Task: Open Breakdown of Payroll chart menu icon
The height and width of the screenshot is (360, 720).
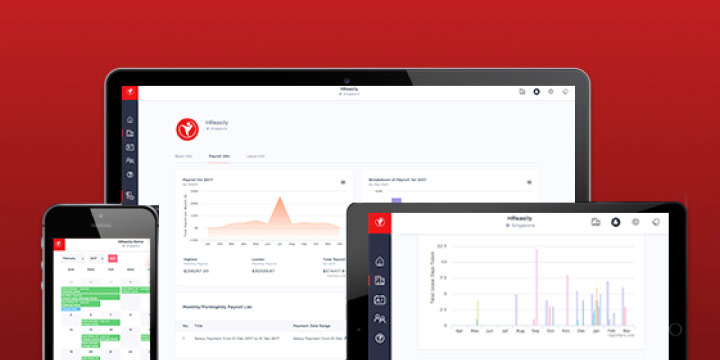Action: point(529,182)
